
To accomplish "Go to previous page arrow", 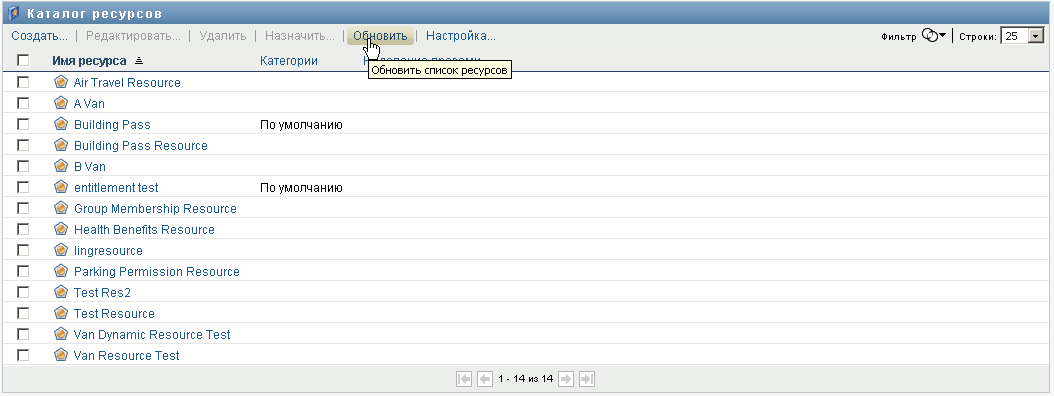I will point(485,379).
